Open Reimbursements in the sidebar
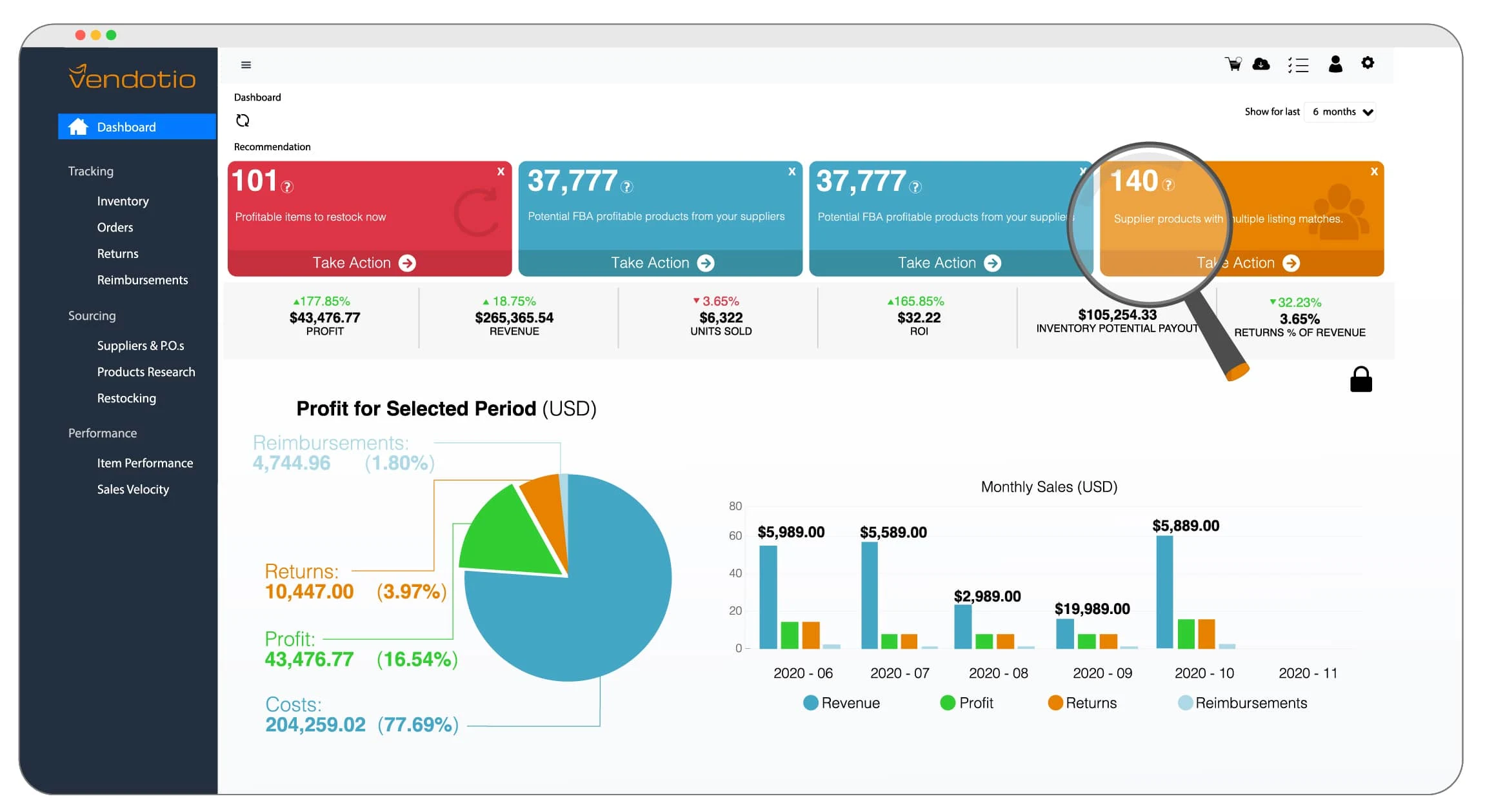Screen dimensions: 1485x812 (143, 280)
